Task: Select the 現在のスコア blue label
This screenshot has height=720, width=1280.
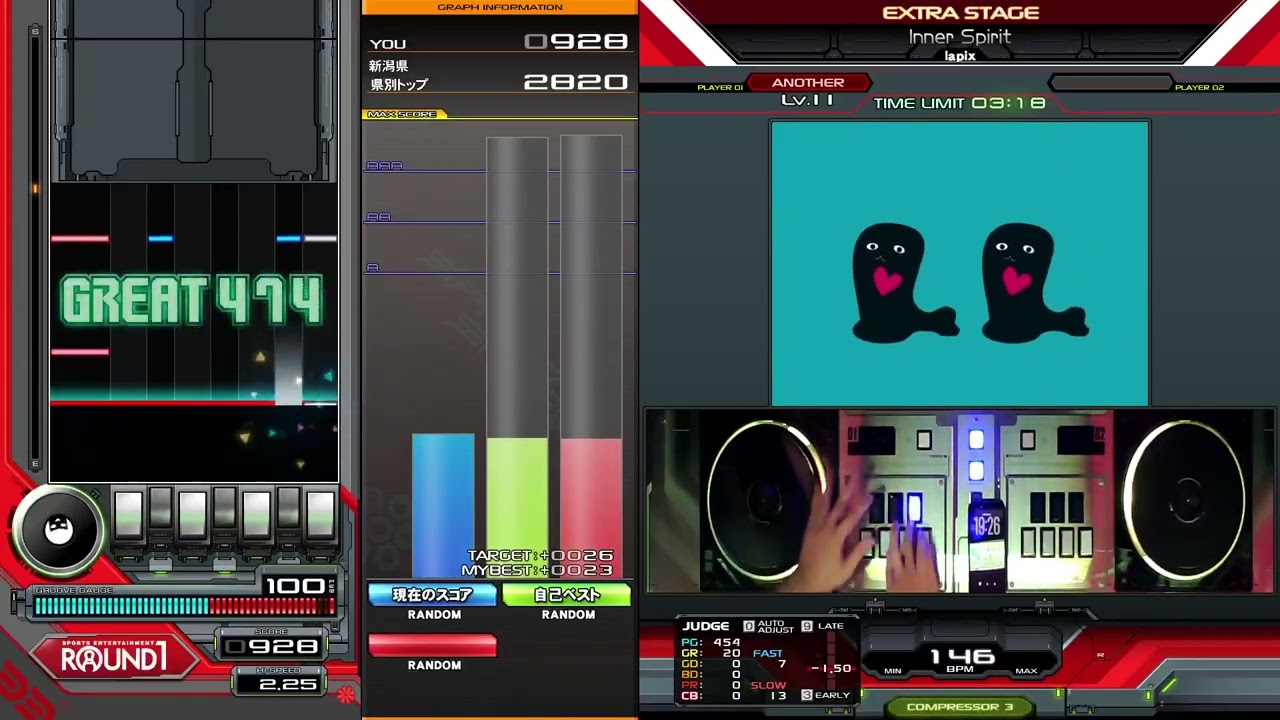Action: click(432, 595)
